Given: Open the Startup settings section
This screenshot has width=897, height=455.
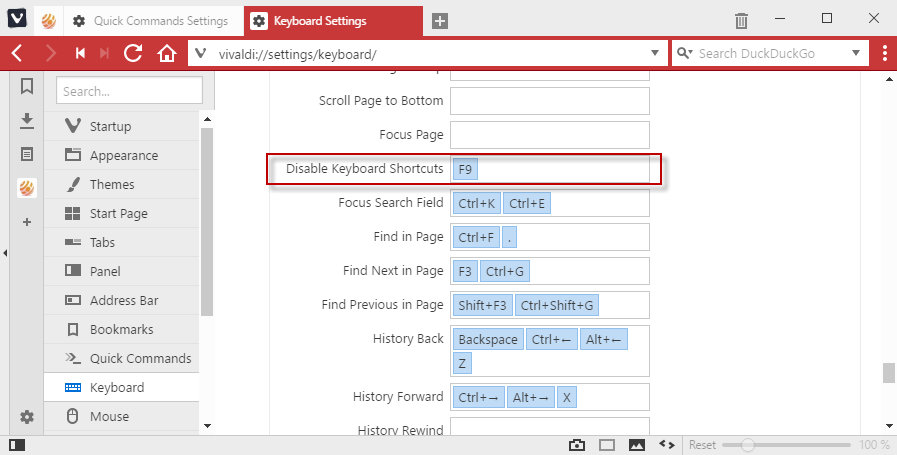Looking at the screenshot, I should [121, 126].
